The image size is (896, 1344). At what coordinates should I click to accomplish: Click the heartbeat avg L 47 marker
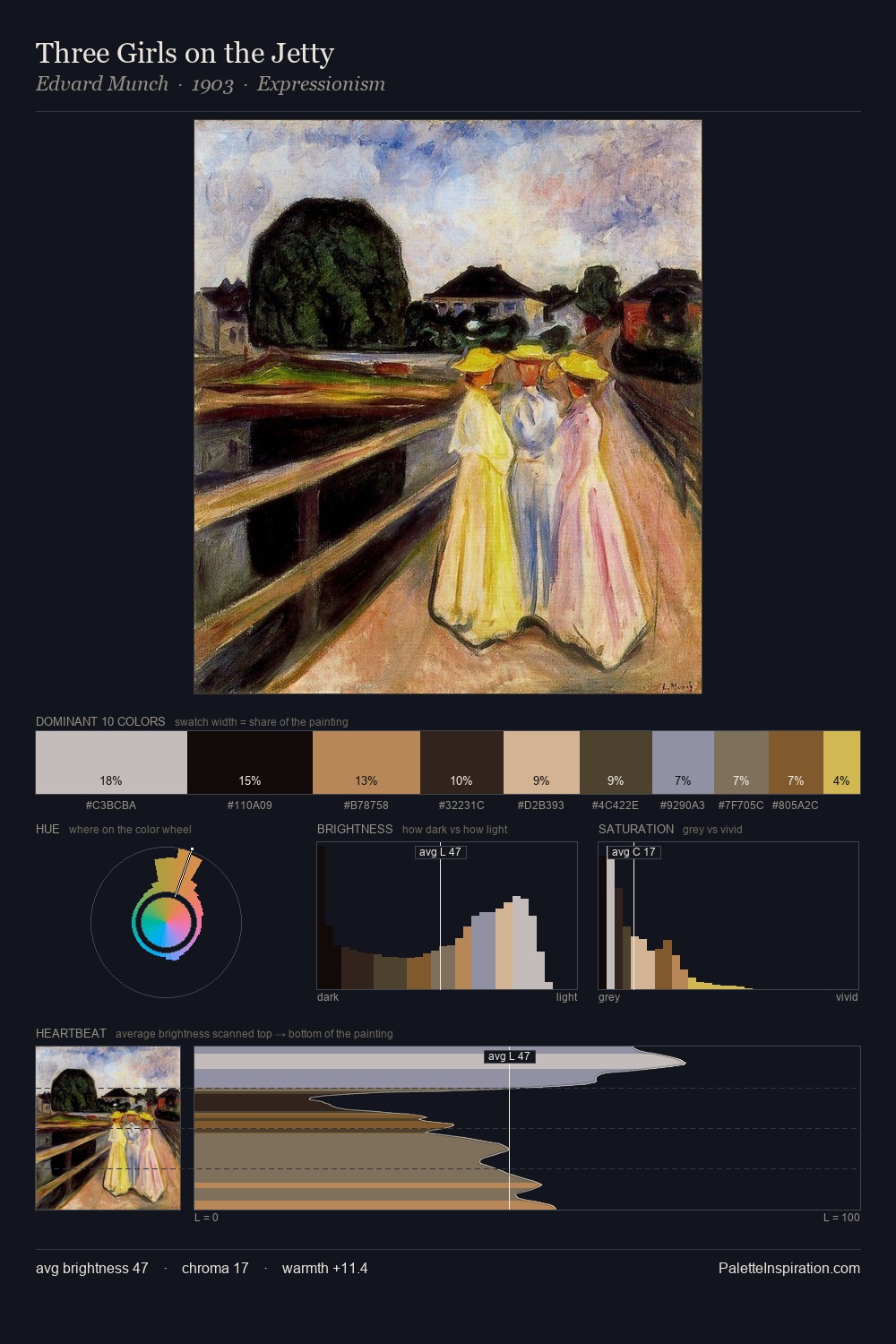[x=509, y=1056]
